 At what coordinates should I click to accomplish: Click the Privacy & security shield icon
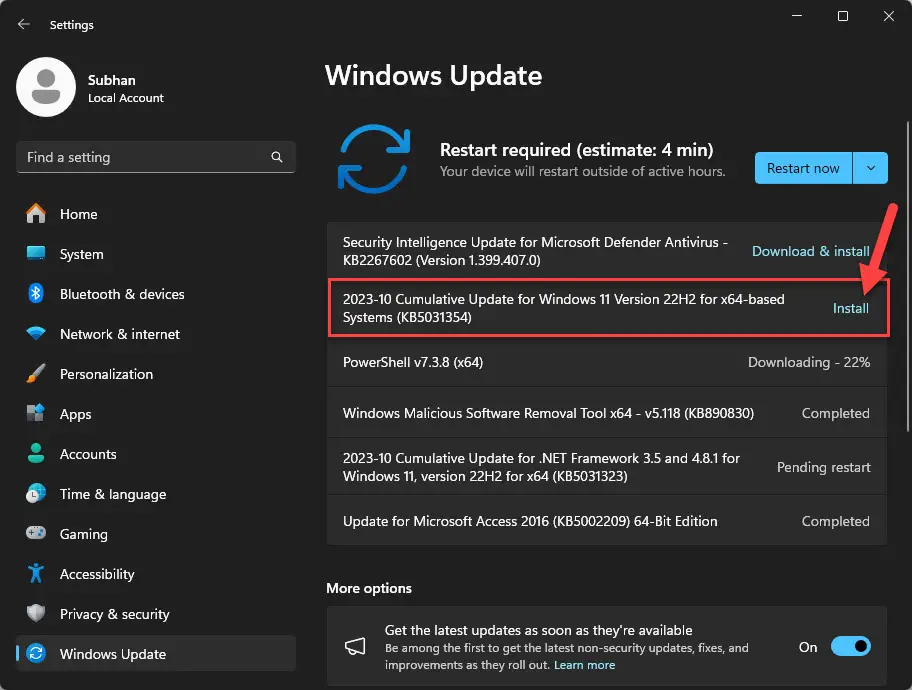pos(36,613)
